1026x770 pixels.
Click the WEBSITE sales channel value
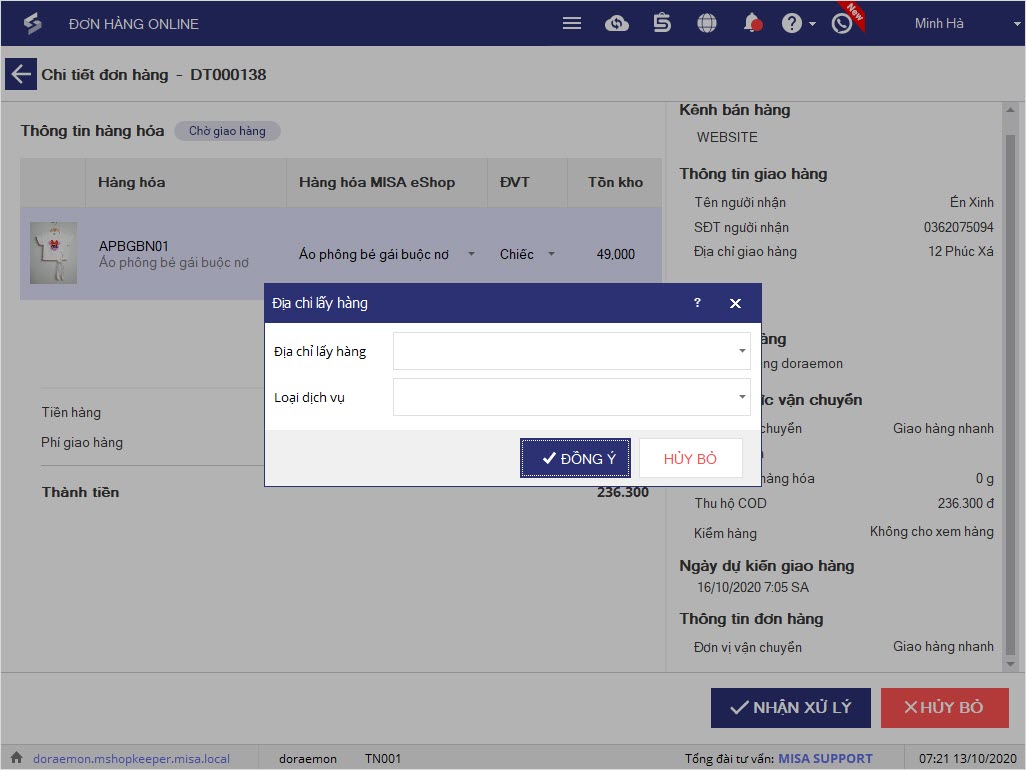tap(727, 137)
